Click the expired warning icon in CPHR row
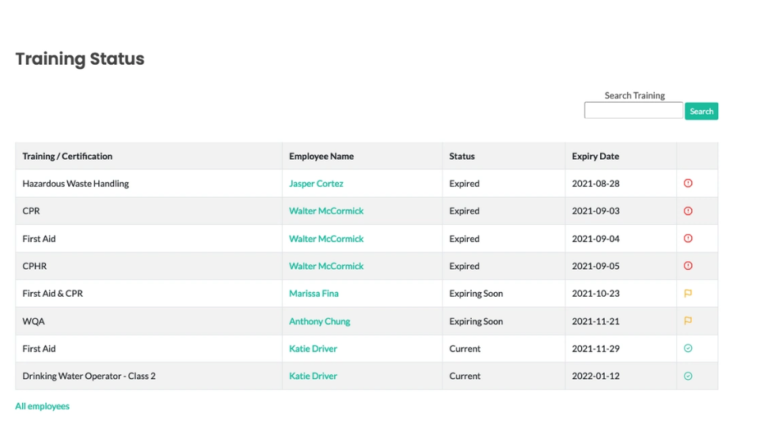This screenshot has width=768, height=421. pos(688,266)
